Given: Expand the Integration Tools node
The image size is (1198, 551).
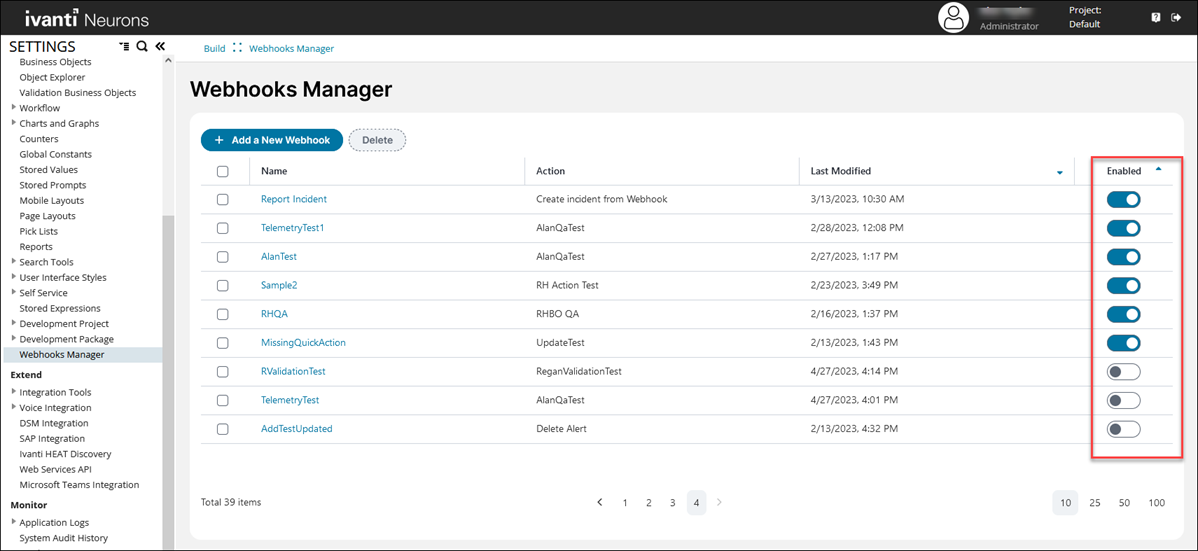Looking at the screenshot, I should [x=14, y=392].
